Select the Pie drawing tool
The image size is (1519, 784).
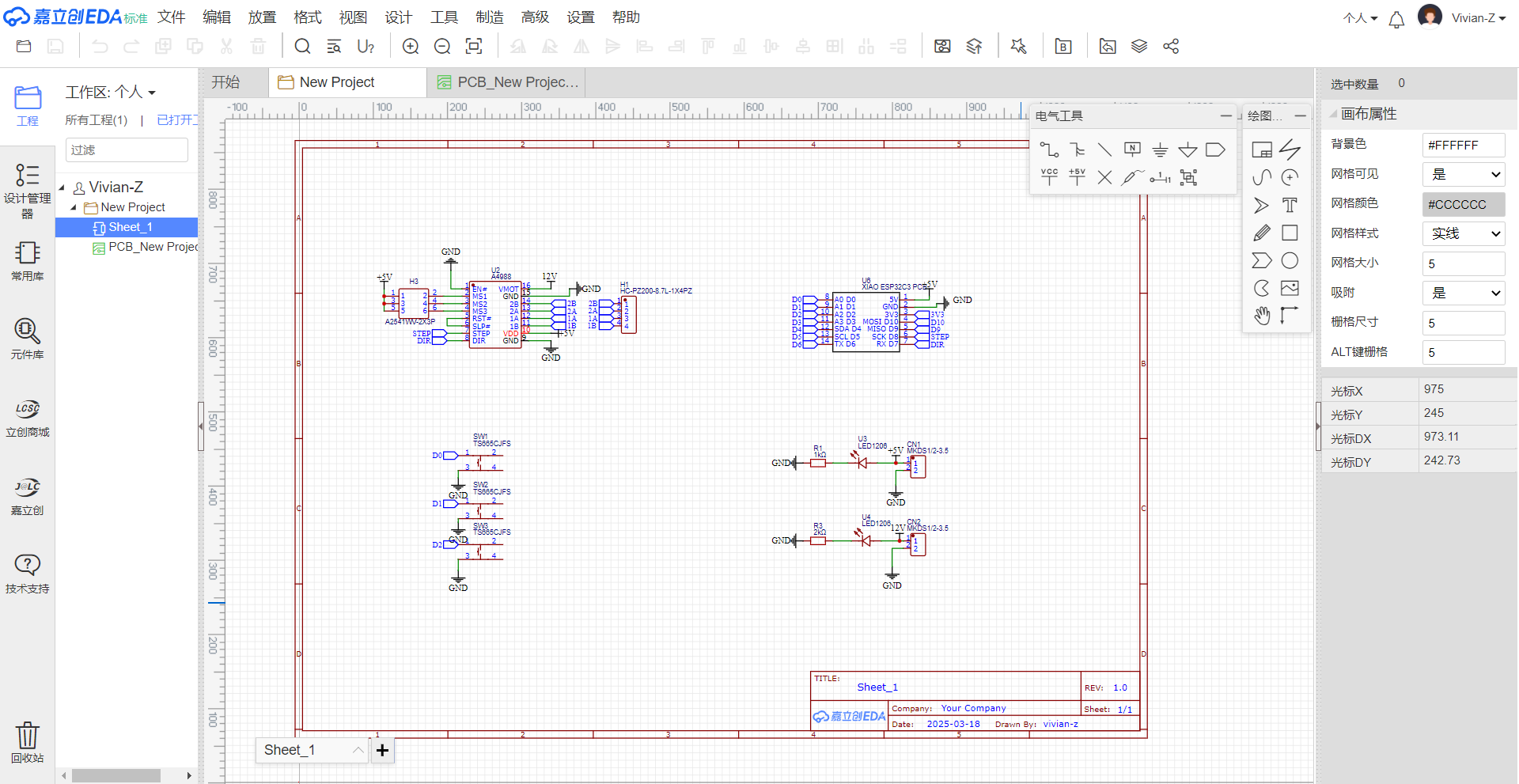tap(1262, 288)
